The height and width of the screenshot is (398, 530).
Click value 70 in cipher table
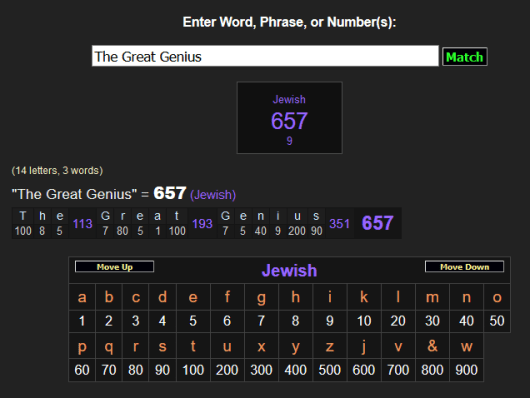point(109,370)
